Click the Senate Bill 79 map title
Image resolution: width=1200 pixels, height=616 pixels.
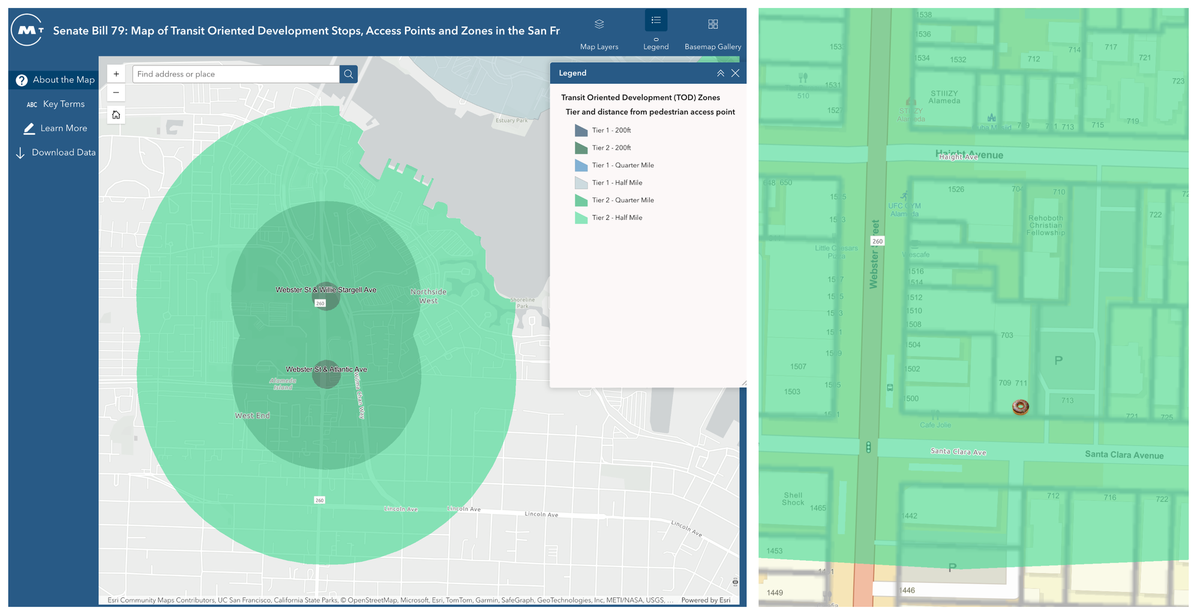pos(305,31)
